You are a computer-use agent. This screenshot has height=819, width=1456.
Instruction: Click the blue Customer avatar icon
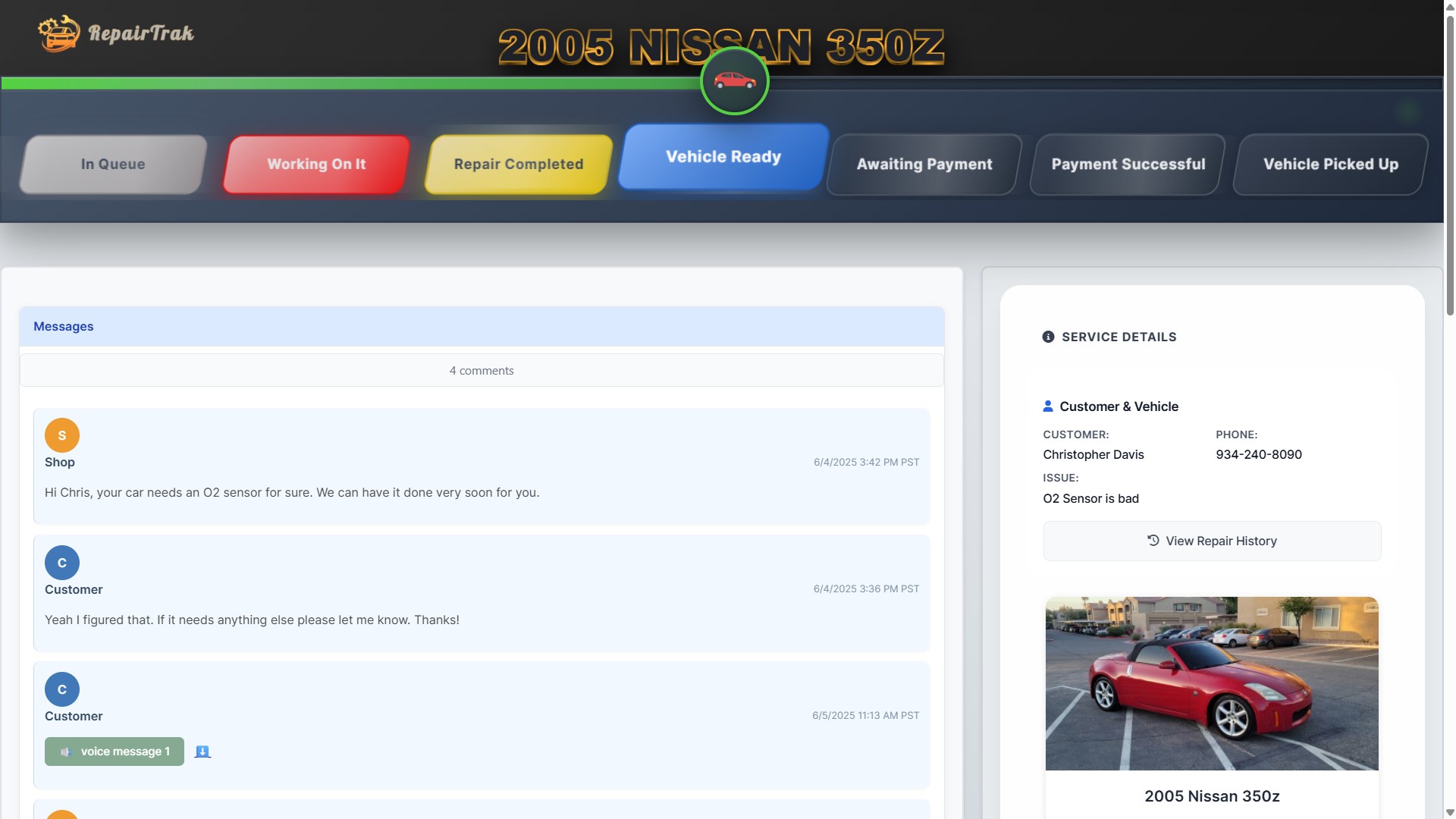pyautogui.click(x=61, y=562)
